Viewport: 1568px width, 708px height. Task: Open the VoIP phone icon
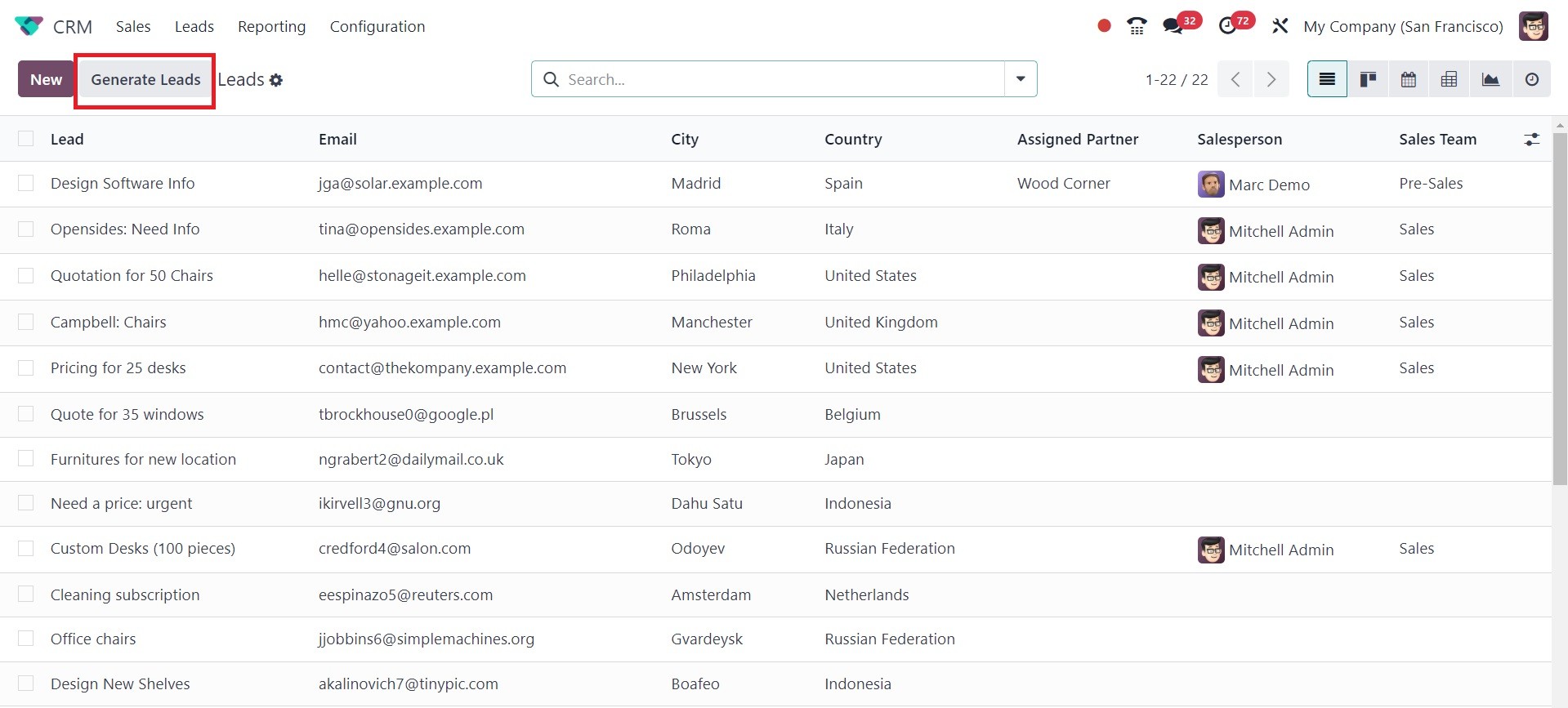click(1136, 26)
